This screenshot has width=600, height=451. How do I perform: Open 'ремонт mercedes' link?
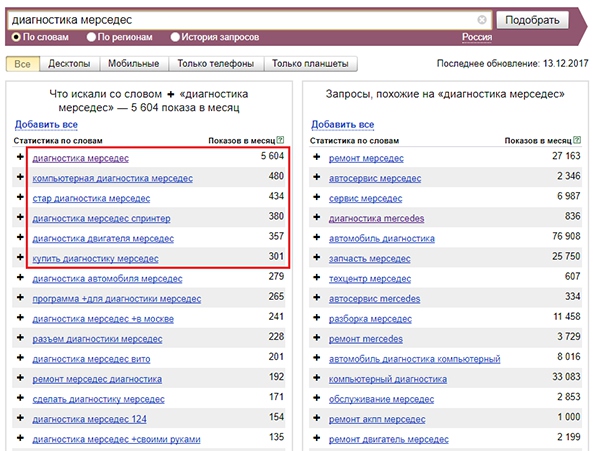tap(366, 339)
